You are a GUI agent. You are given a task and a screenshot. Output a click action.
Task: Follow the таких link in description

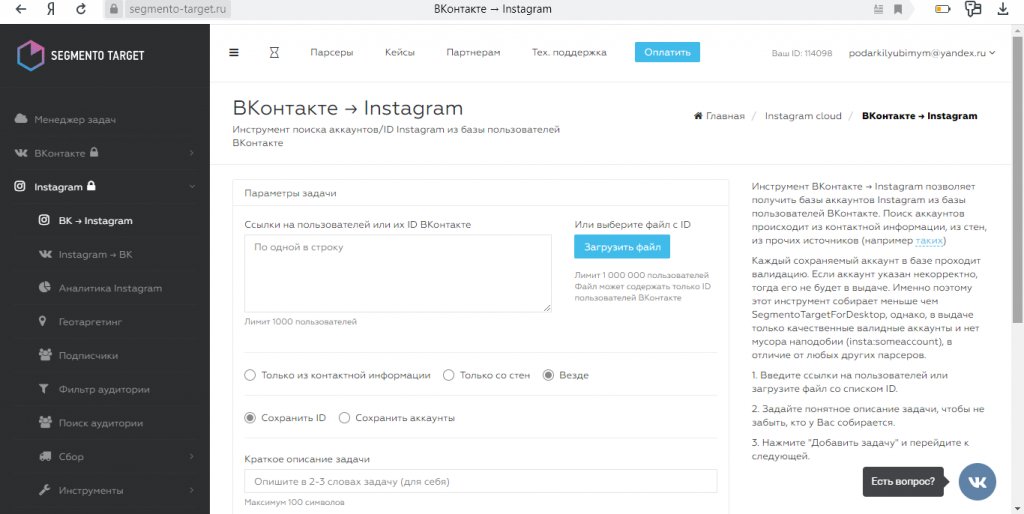(929, 241)
